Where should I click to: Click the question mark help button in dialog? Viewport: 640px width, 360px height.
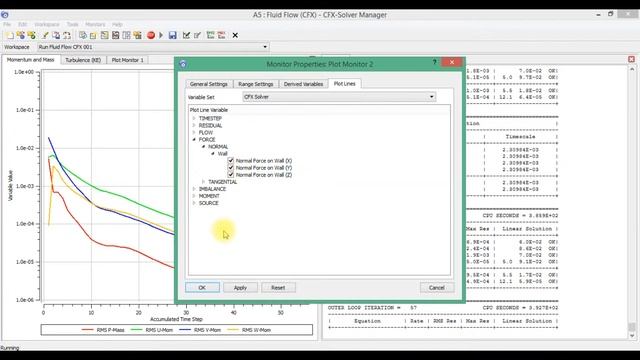click(434, 62)
